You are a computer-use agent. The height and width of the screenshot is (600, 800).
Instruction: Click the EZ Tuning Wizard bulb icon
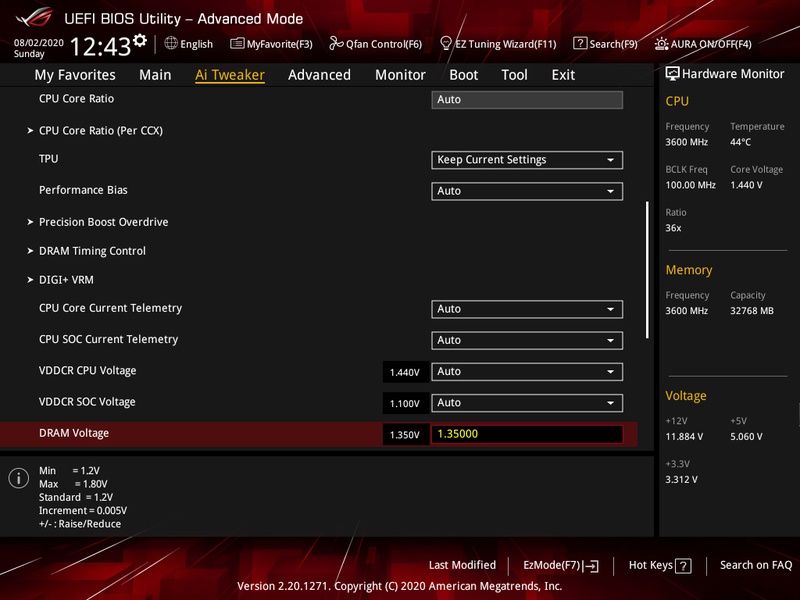coord(445,43)
